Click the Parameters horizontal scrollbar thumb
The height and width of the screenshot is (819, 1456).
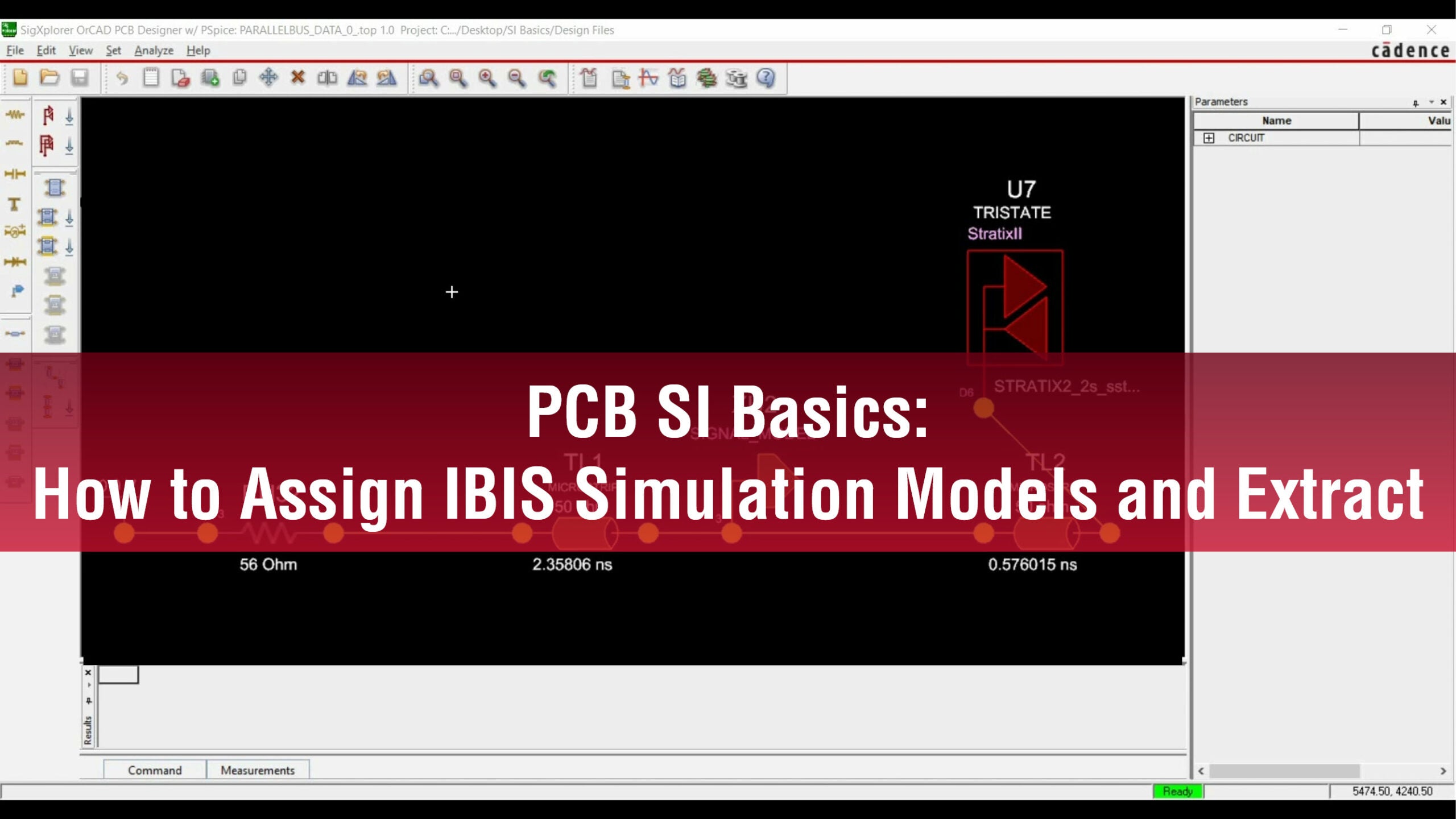tap(1284, 771)
